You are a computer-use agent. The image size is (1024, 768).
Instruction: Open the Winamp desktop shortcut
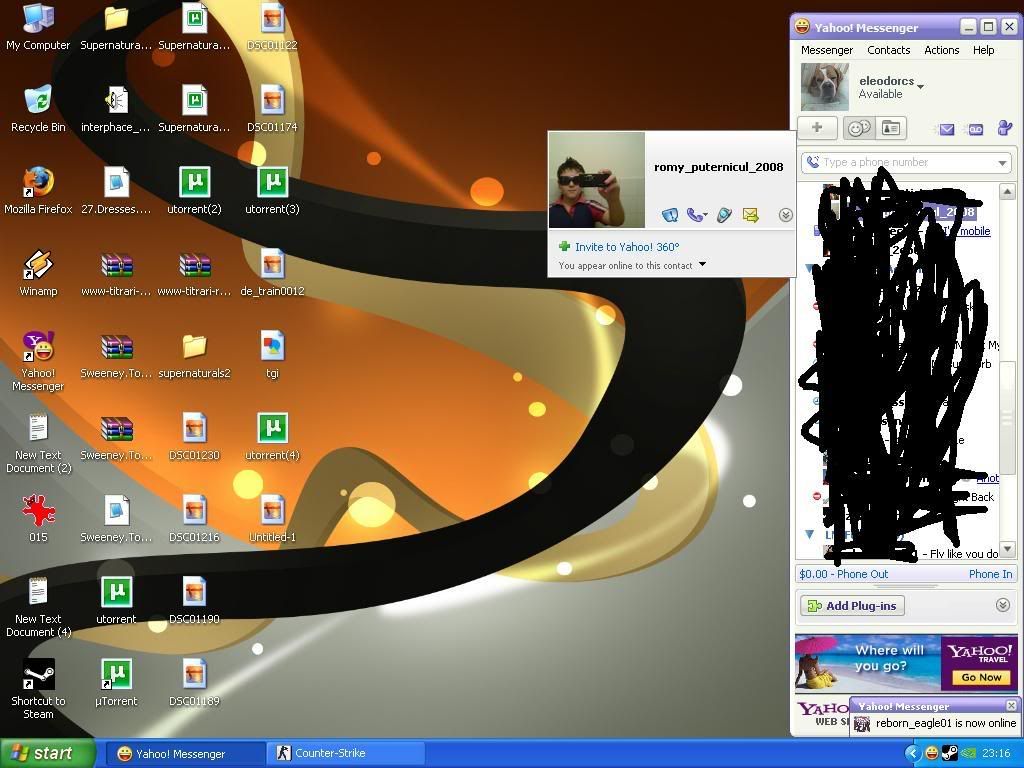(38, 272)
